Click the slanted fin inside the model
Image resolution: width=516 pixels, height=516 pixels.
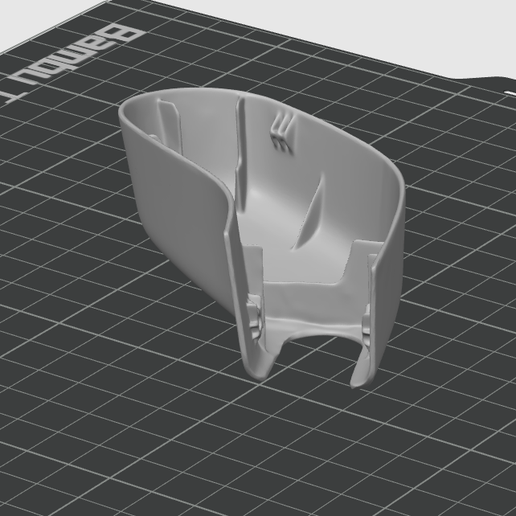(x=310, y=213)
